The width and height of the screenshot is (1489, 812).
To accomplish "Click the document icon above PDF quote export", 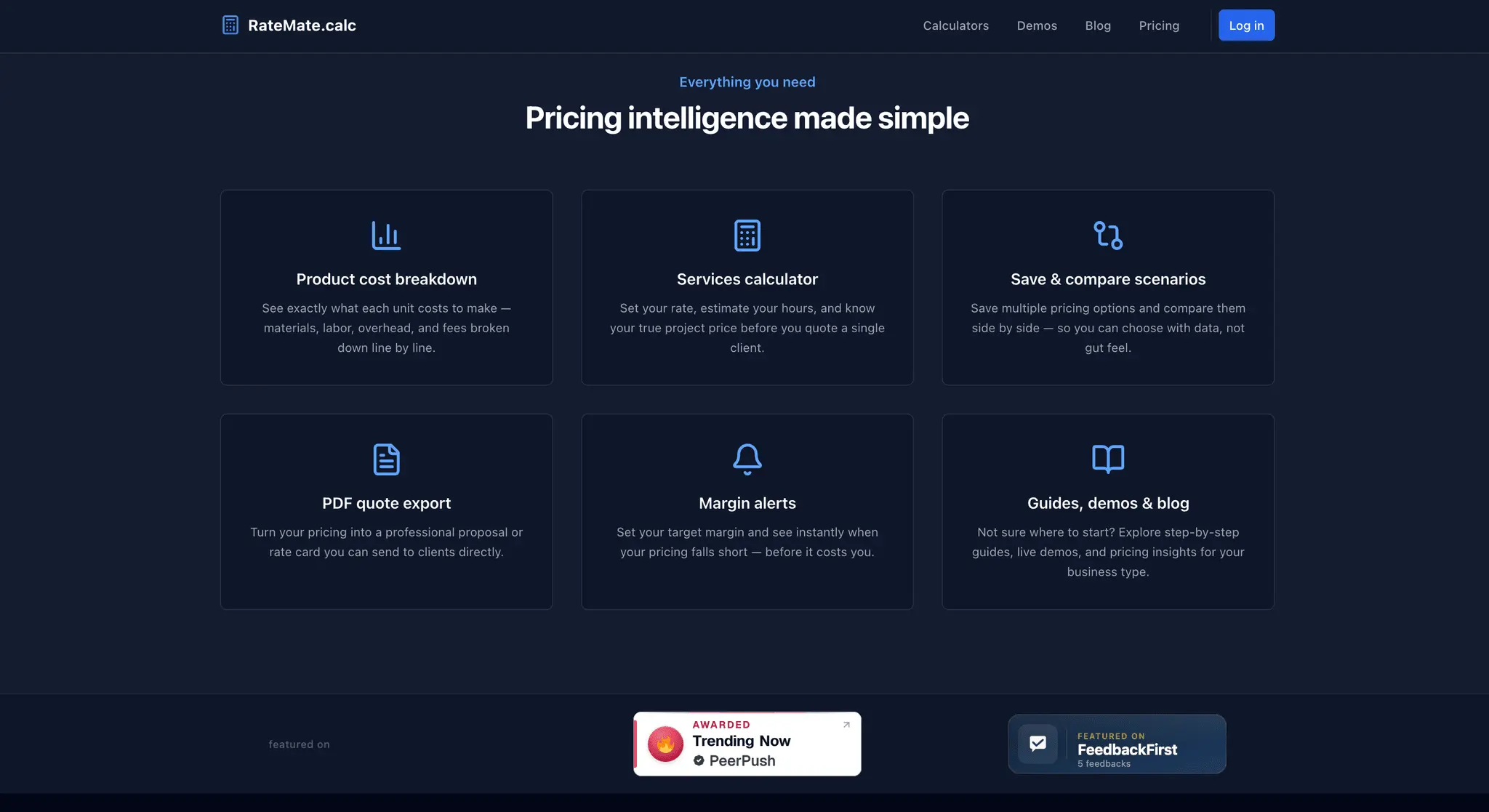I will click(386, 459).
